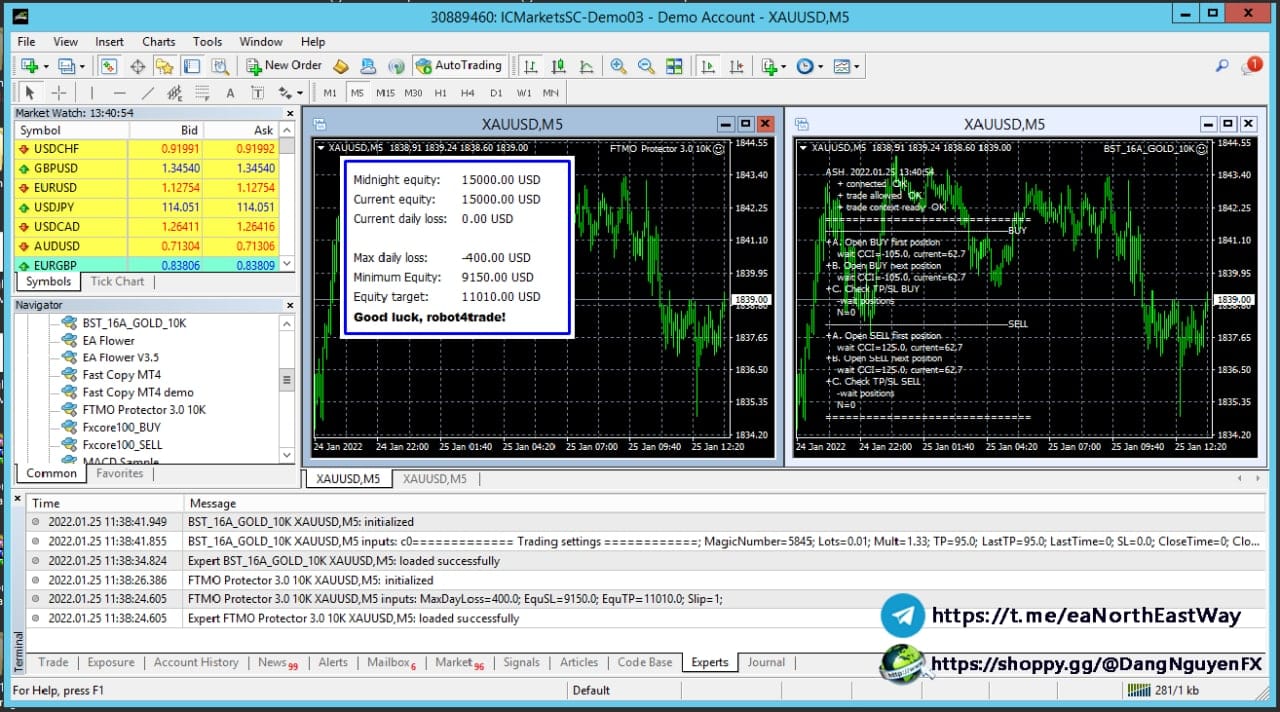Click the New Order button

pos(284,66)
